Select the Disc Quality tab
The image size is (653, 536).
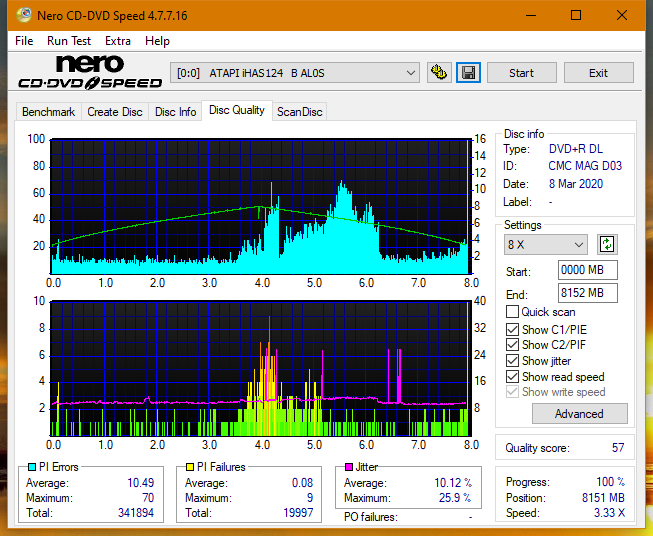click(237, 110)
